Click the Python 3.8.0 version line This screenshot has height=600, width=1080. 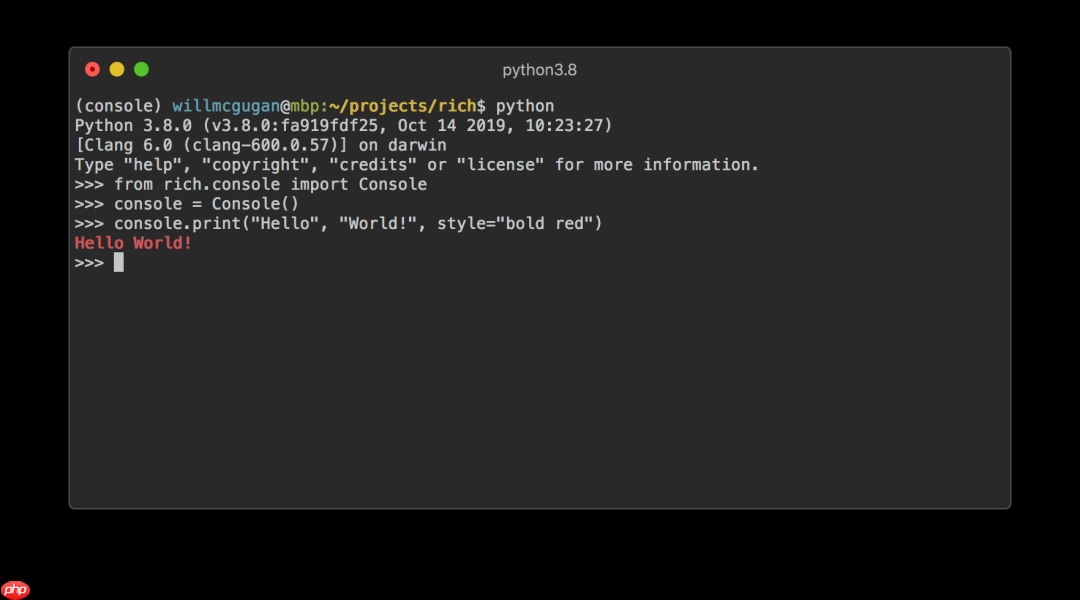click(x=343, y=126)
